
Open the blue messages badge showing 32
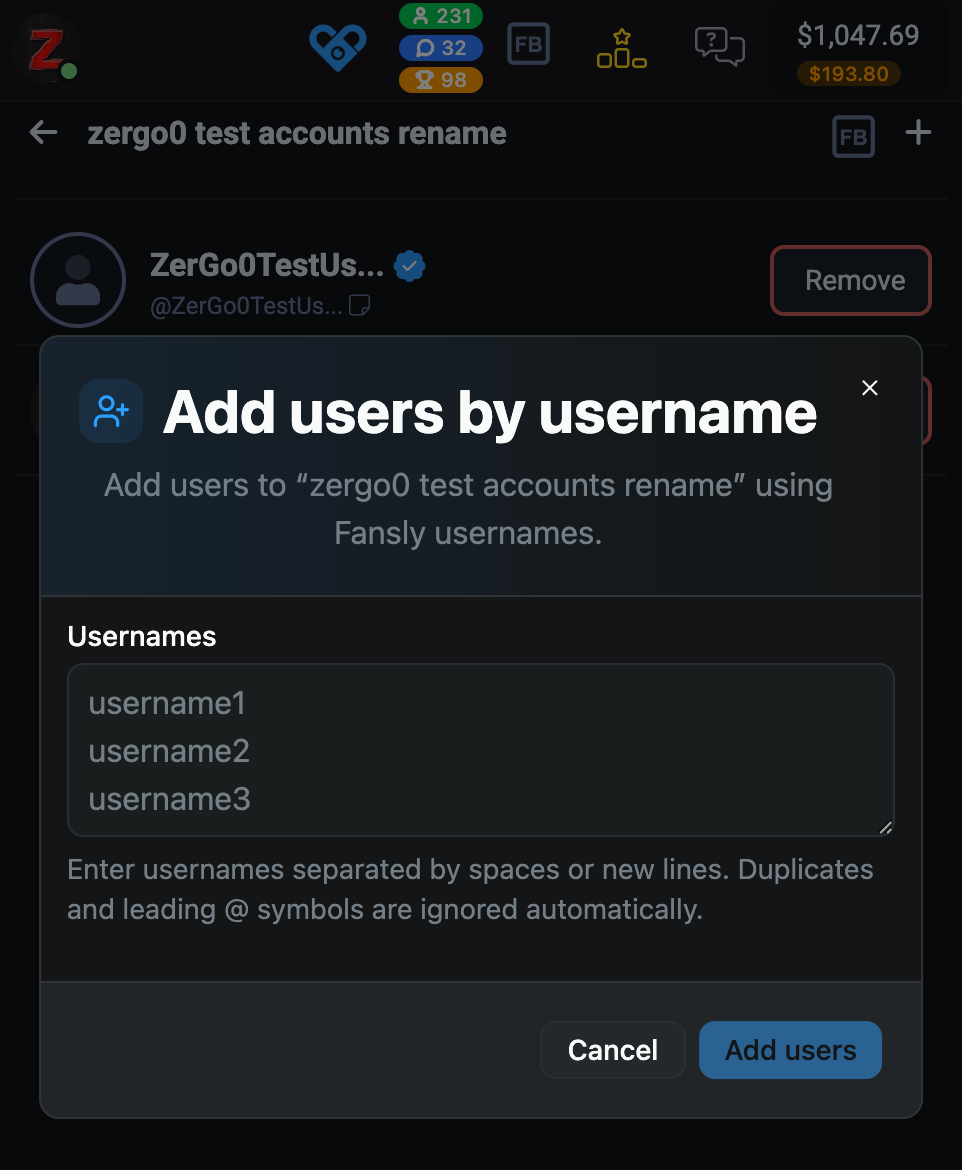[441, 45]
